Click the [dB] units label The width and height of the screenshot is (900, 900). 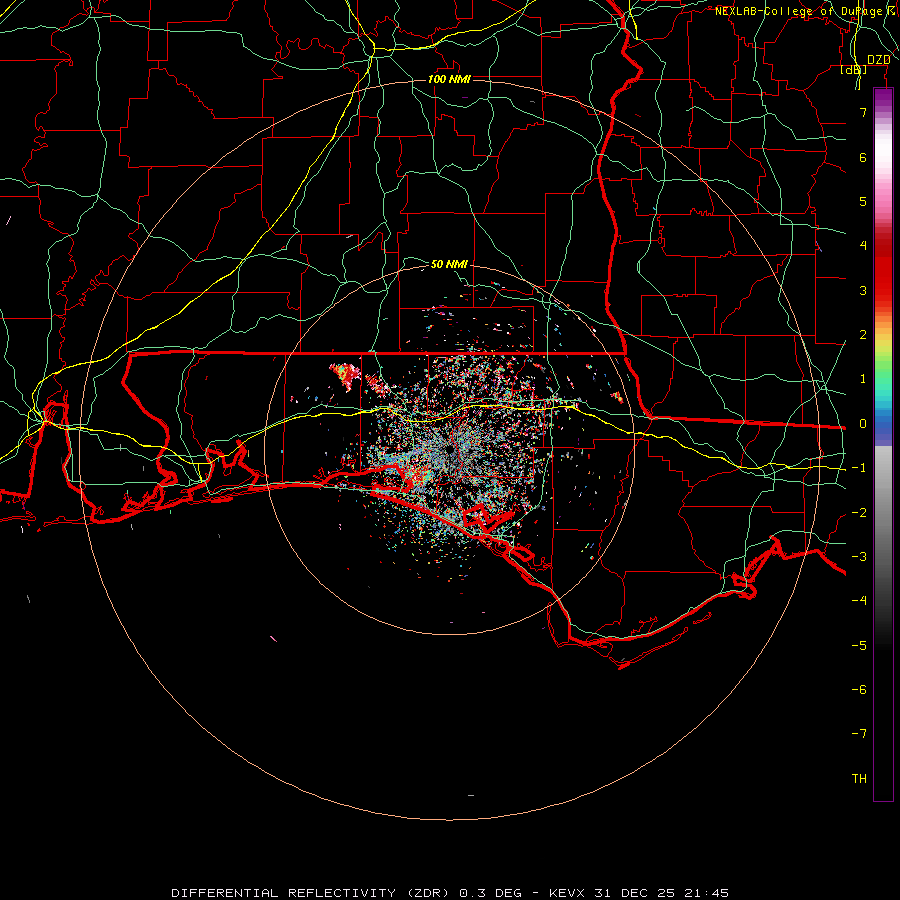(854, 70)
